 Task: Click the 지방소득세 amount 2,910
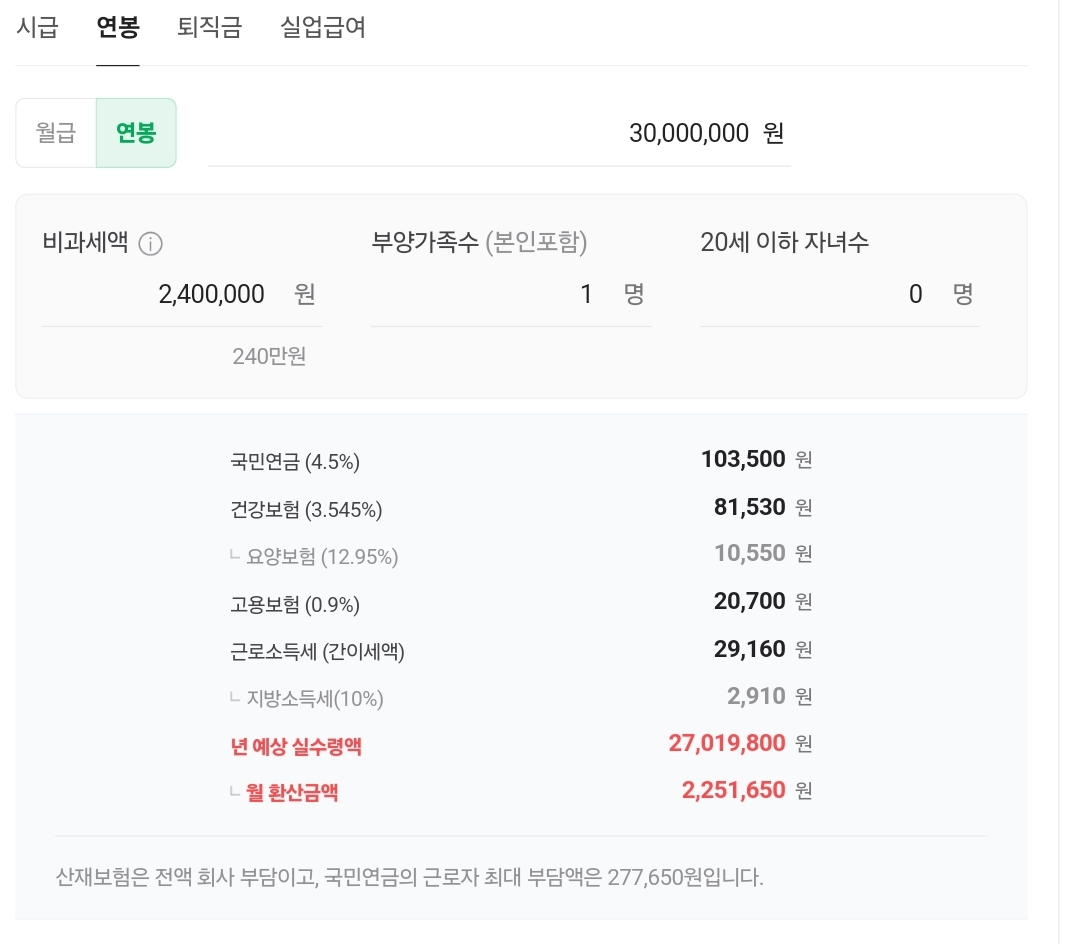pos(755,697)
